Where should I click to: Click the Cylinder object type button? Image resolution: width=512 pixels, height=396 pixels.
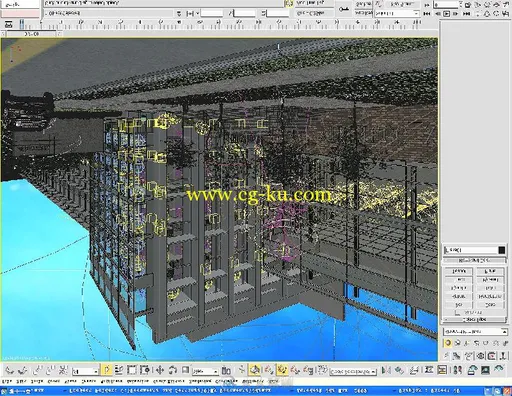[459, 287]
